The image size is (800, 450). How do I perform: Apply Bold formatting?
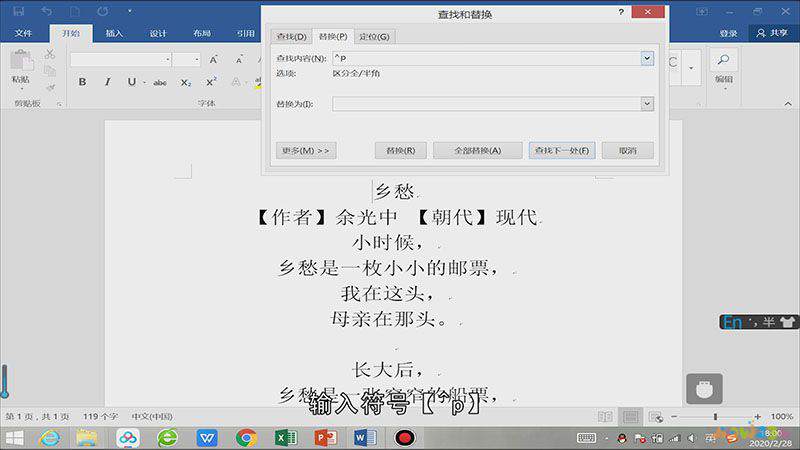pos(82,82)
